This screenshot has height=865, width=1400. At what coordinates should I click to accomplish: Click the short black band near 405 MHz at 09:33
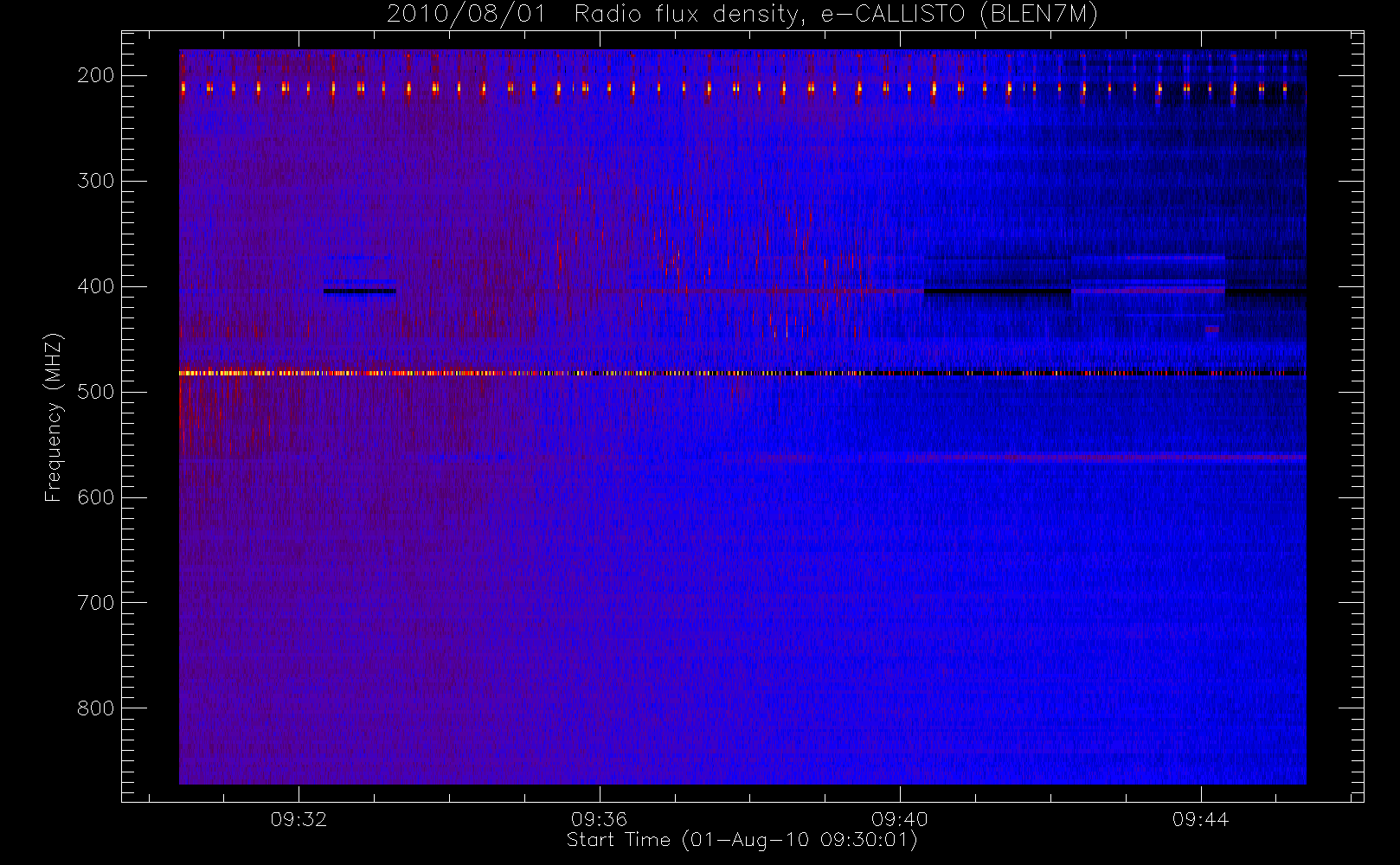360,292
